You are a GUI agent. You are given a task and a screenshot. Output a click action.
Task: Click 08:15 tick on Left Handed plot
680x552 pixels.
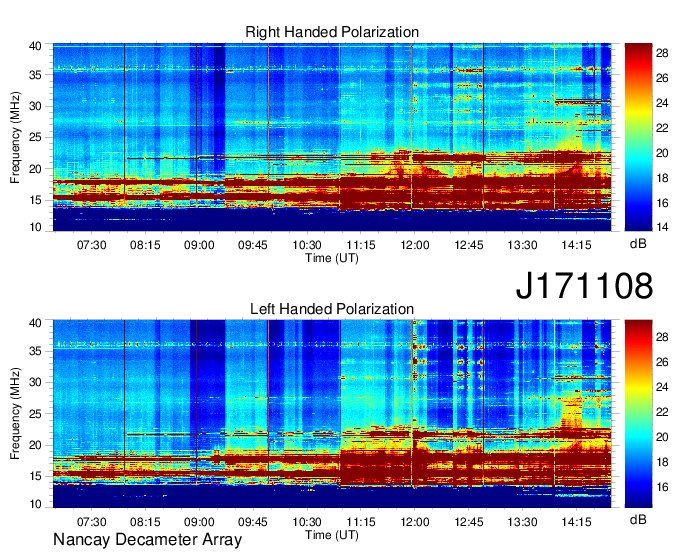tap(145, 522)
